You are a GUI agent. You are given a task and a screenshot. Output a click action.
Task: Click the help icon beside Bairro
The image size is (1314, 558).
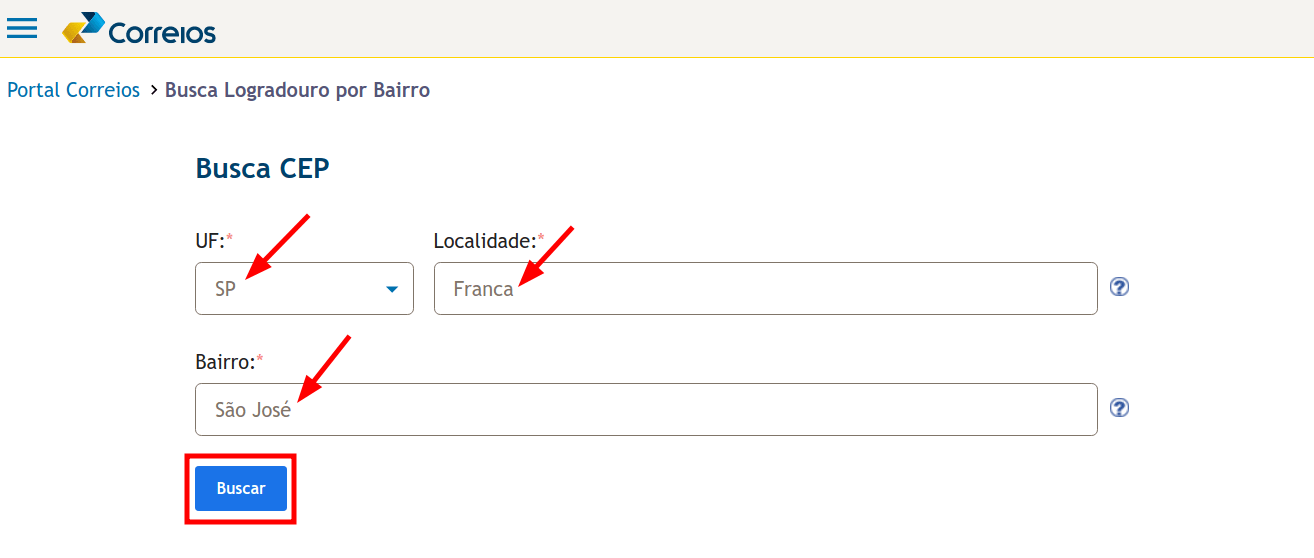click(x=1120, y=408)
